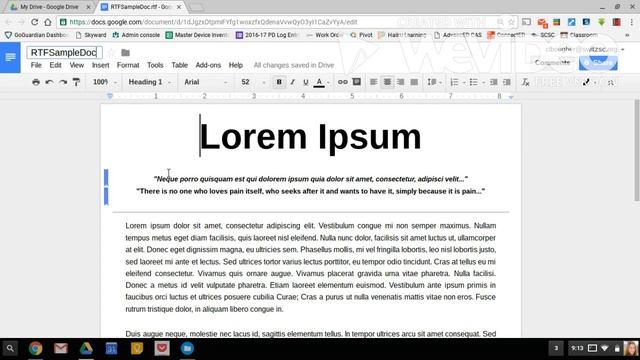Open the numbered list style dropdown arrow
The width and height of the screenshot is (640, 360).
(x=464, y=82)
